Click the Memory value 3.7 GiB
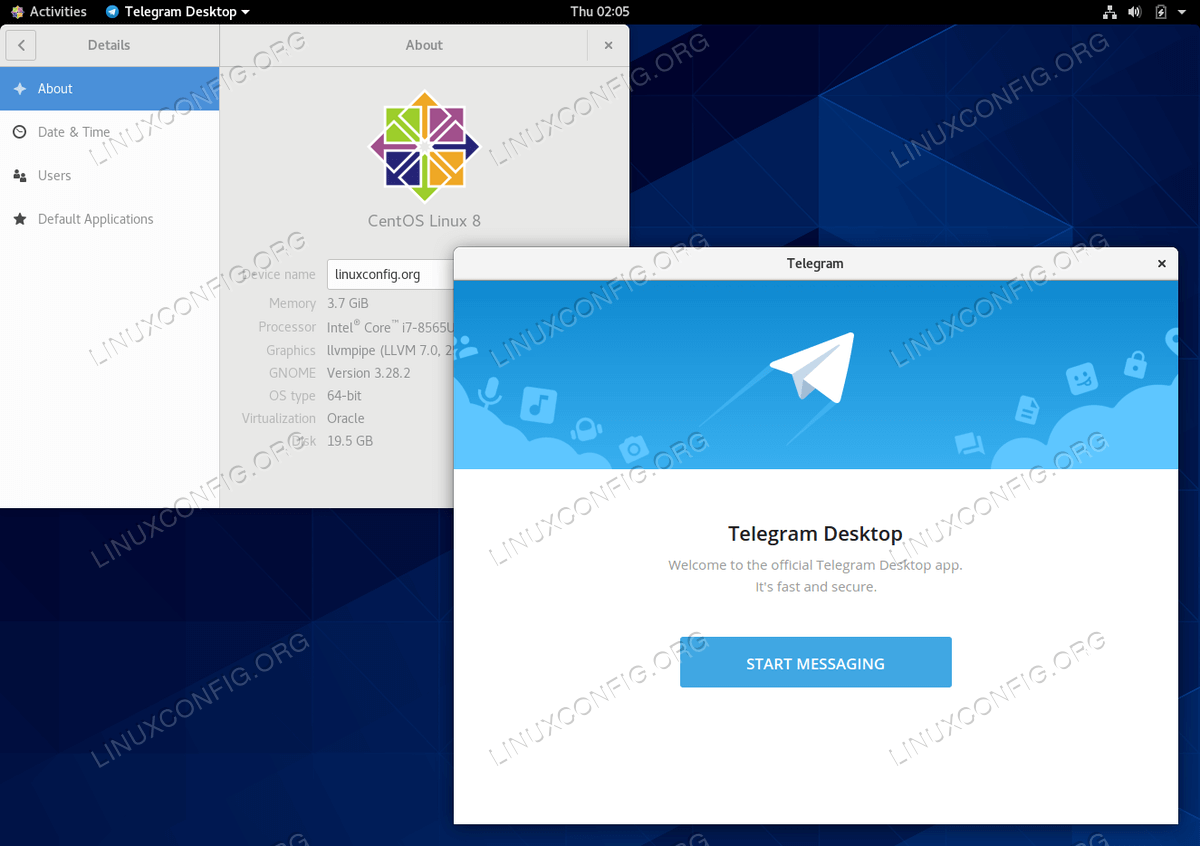Screen dimensions: 1200x846 [349, 303]
